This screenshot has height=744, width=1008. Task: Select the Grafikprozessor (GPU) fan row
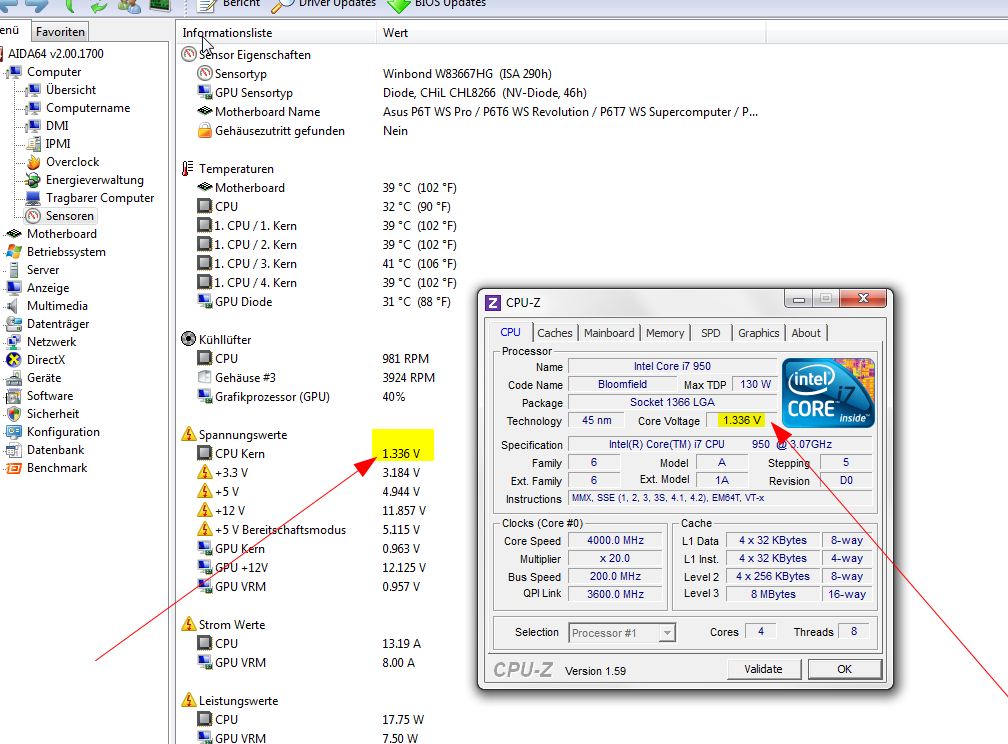click(x=302, y=397)
